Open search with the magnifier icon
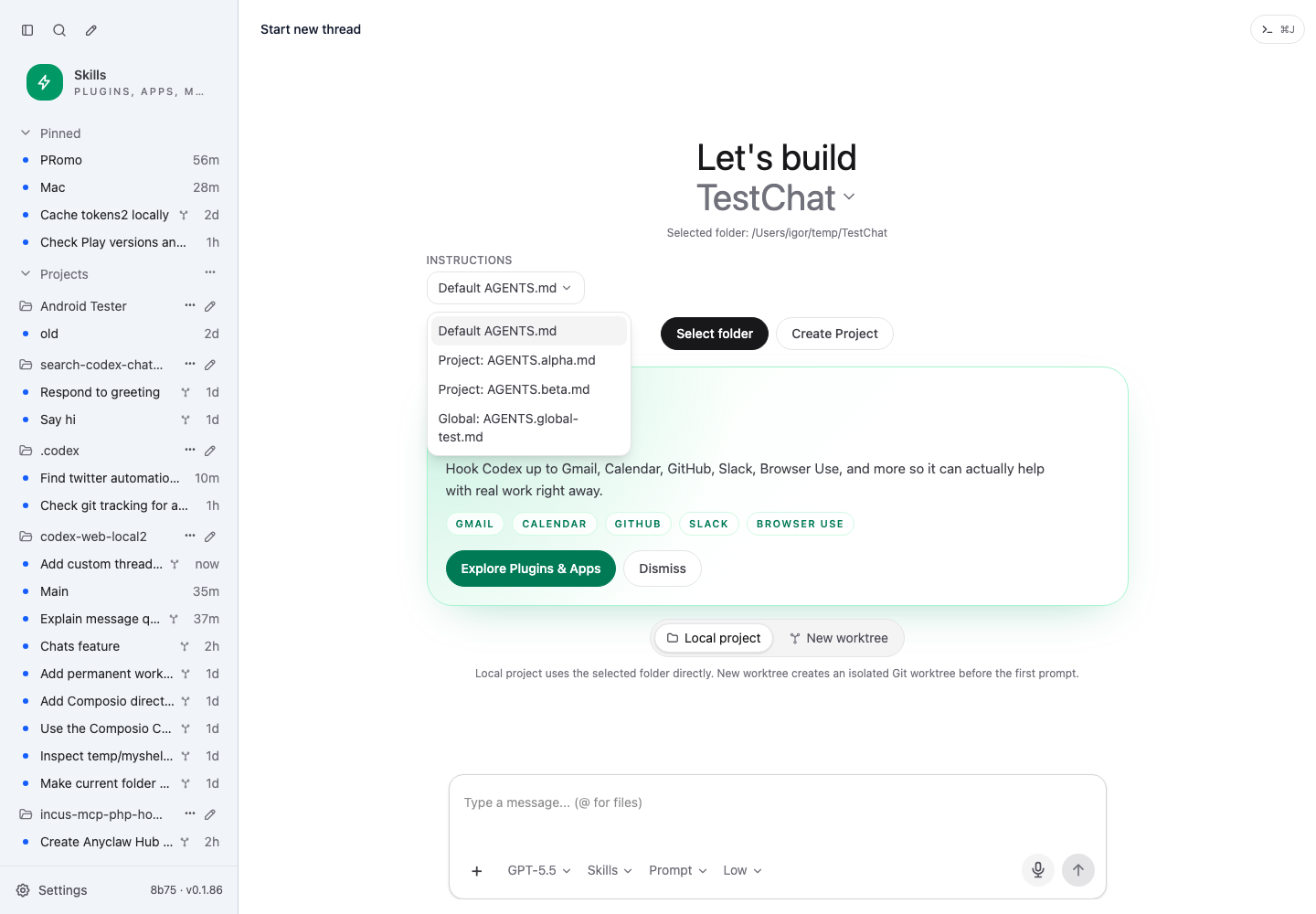Screen dimensions: 1316x914 (59, 30)
